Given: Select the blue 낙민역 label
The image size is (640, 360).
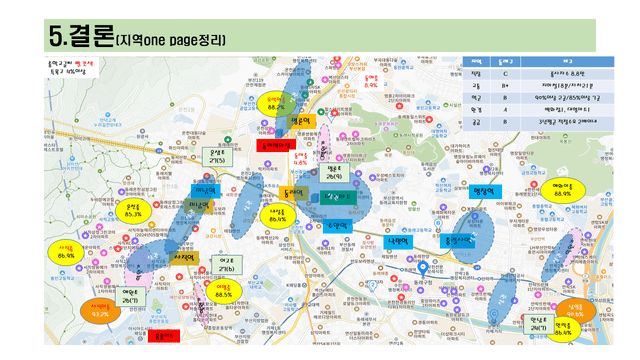Looking at the screenshot, I should coord(398,242).
